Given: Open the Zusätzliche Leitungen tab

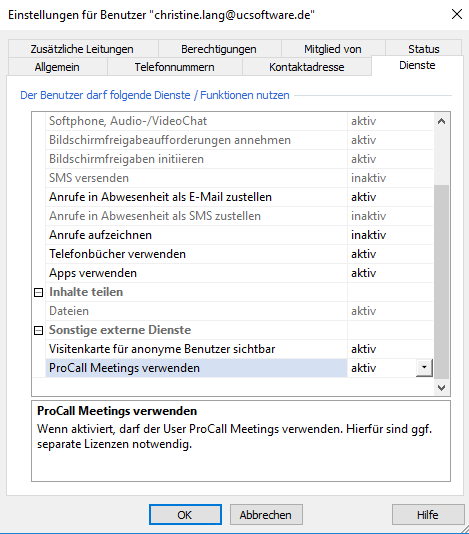Looking at the screenshot, I should tap(82, 49).
